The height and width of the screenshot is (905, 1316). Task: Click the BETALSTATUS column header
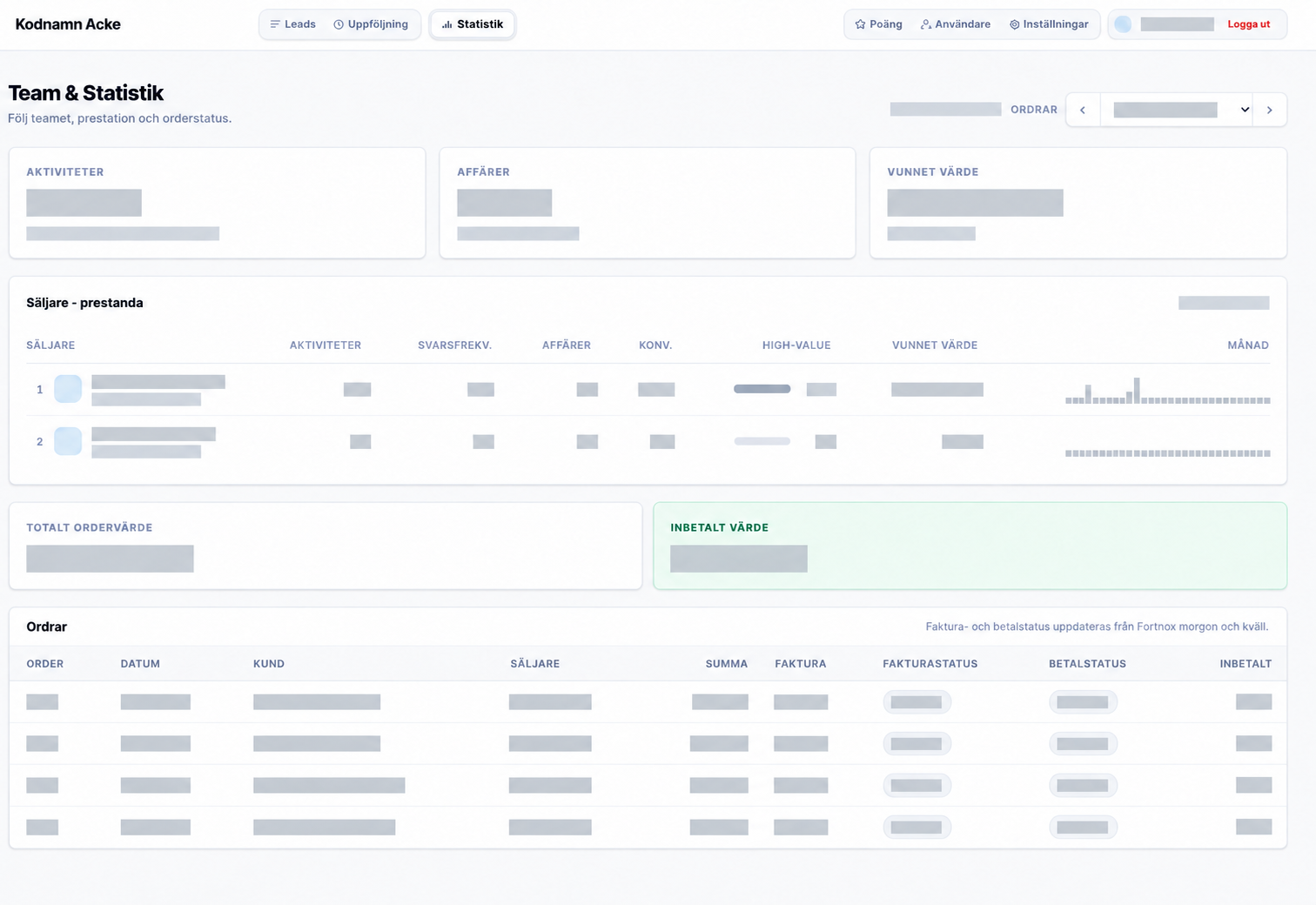1087,663
